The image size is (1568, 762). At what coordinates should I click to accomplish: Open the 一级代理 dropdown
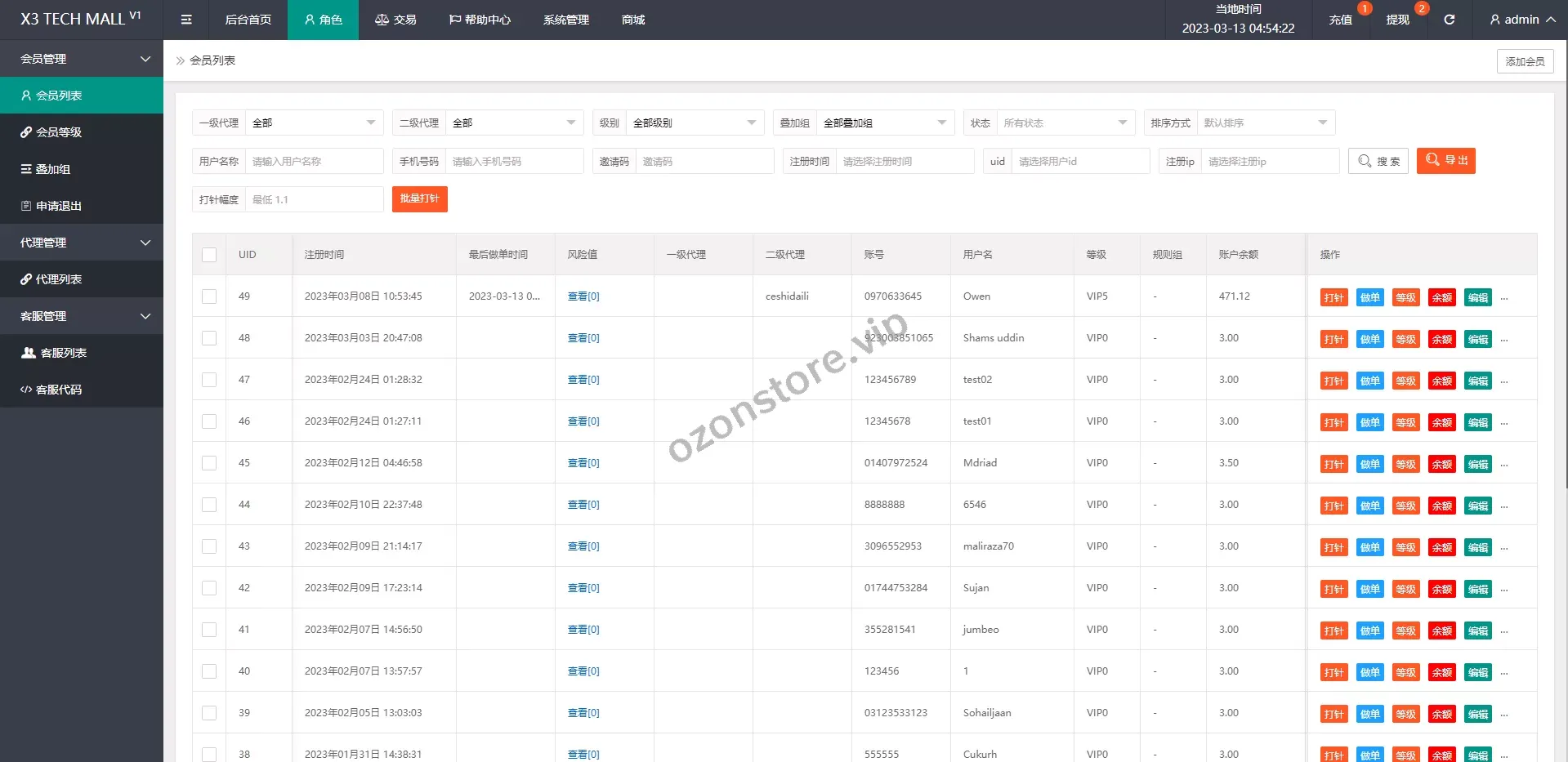[x=314, y=123]
